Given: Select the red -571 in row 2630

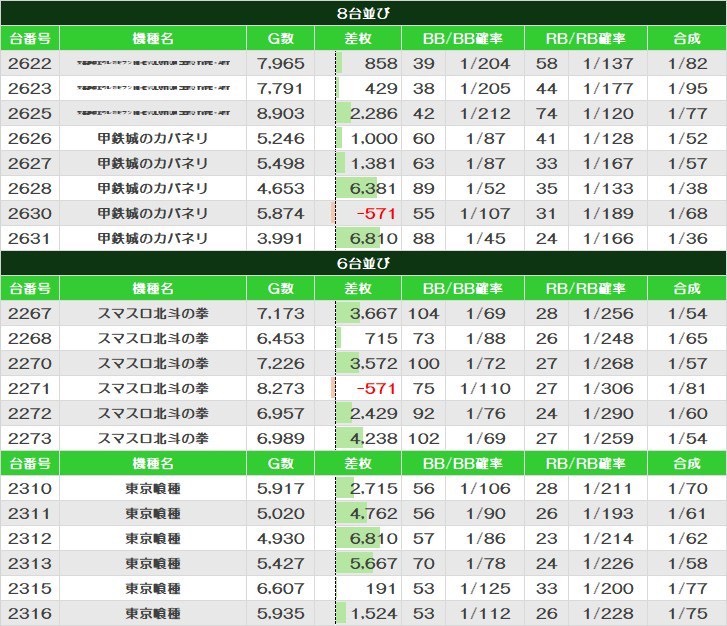Looking at the screenshot, I should 376,214.
